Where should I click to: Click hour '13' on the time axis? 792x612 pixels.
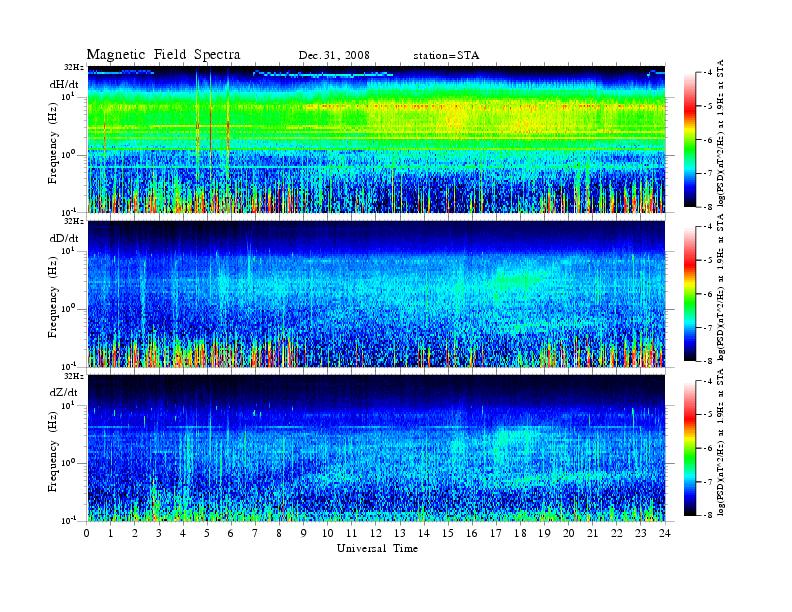(x=400, y=533)
